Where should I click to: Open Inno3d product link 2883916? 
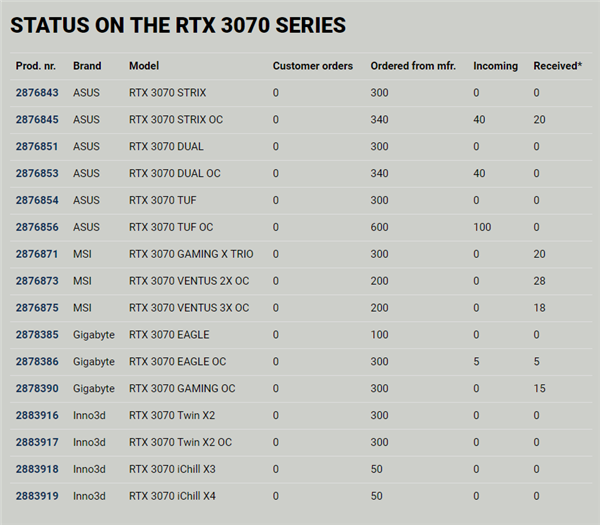pyautogui.click(x=36, y=415)
